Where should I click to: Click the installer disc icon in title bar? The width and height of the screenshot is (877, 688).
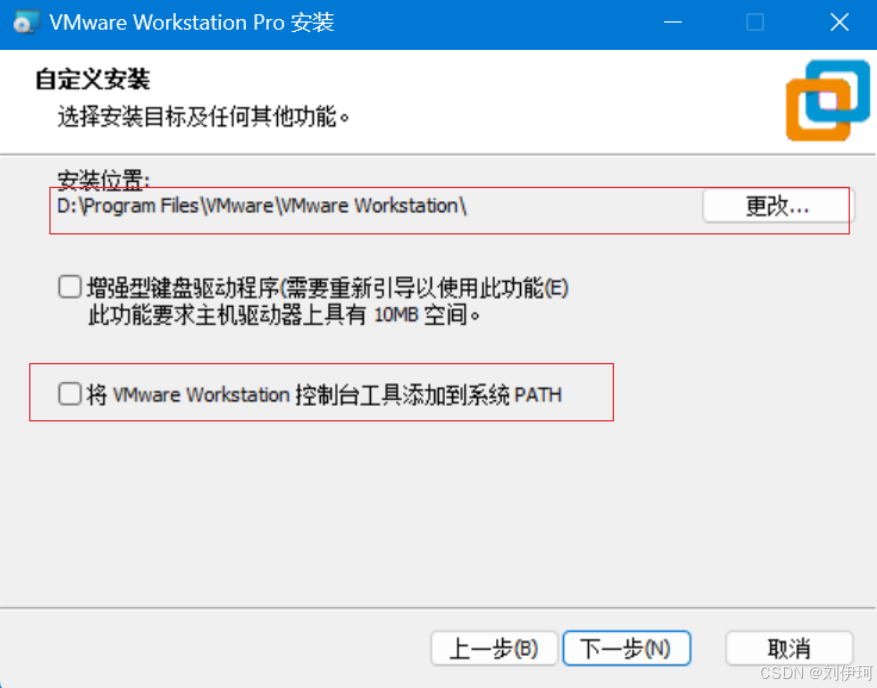click(x=26, y=22)
